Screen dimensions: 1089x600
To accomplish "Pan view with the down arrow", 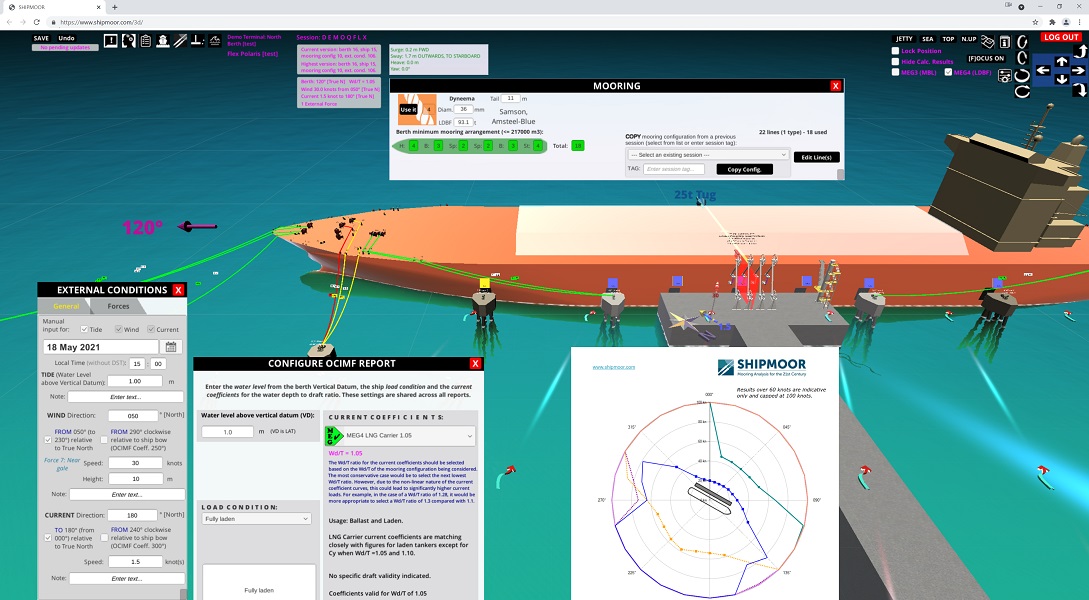I will tap(1062, 79).
